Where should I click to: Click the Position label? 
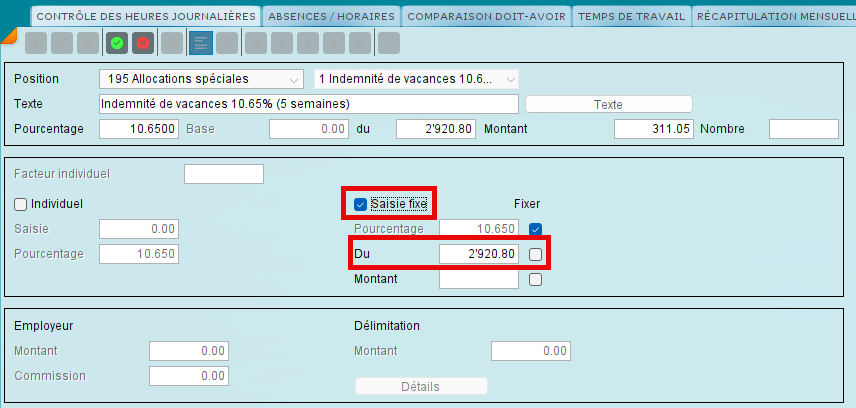(37, 79)
